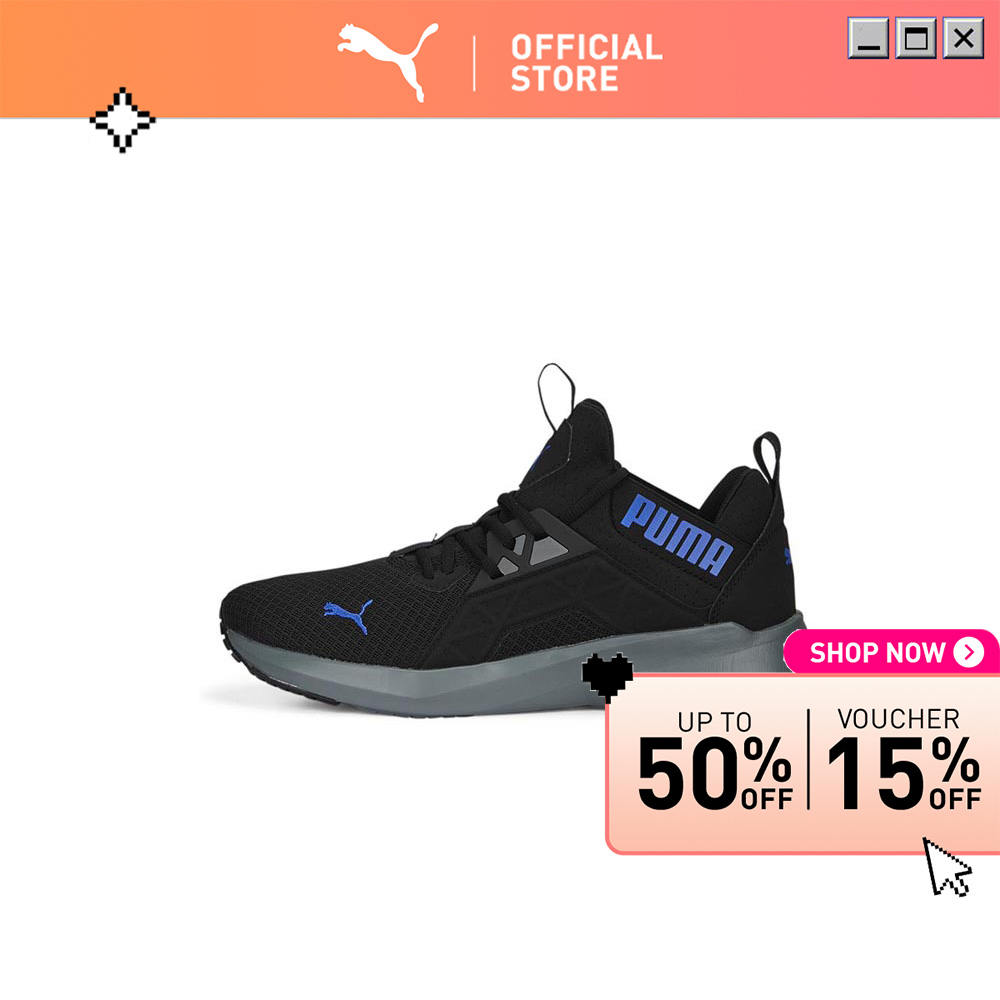Click the pixel sparkle star icon

click(122, 120)
